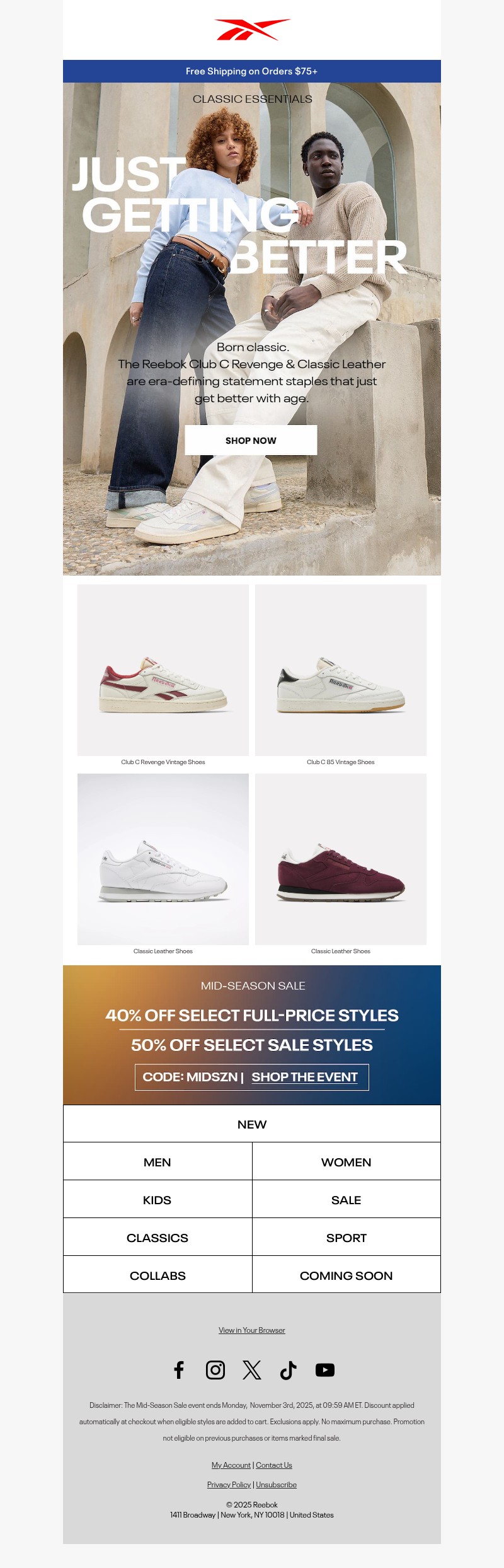Open the Instagram icon in footer
504x1568 pixels.
click(x=215, y=1370)
